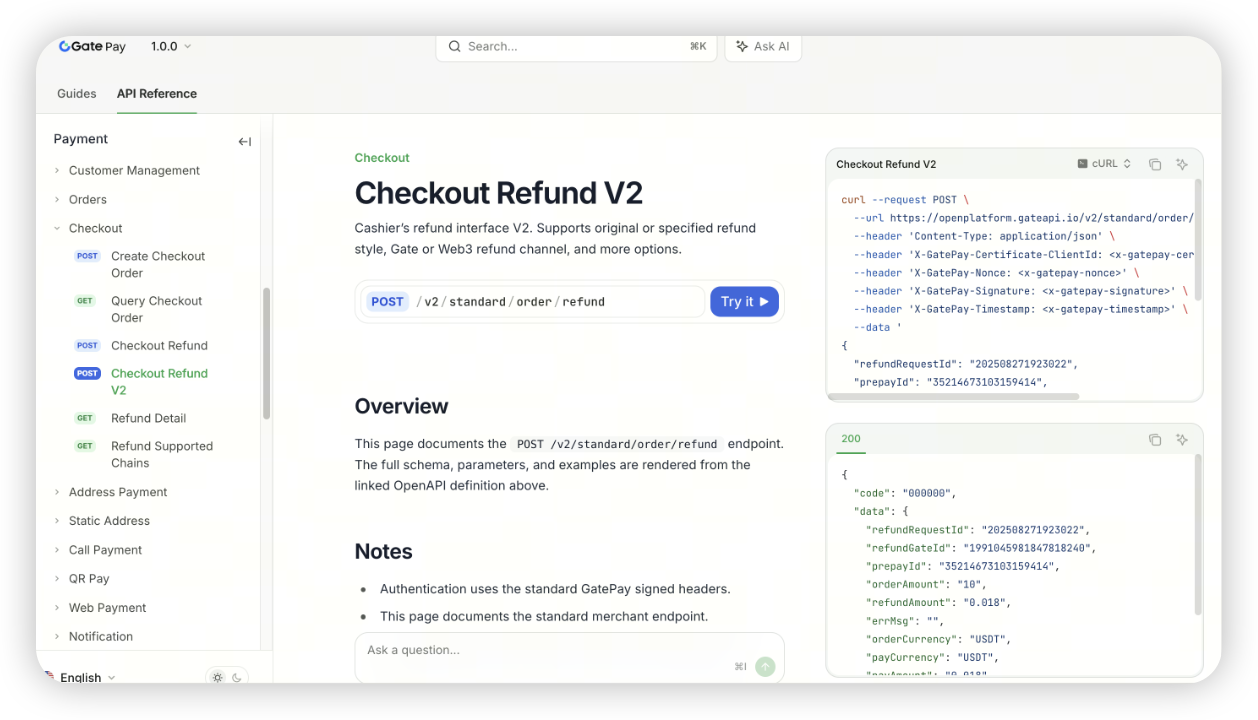Copy the 200 response JSON
This screenshot has height=720, width=1258.
point(1155,439)
